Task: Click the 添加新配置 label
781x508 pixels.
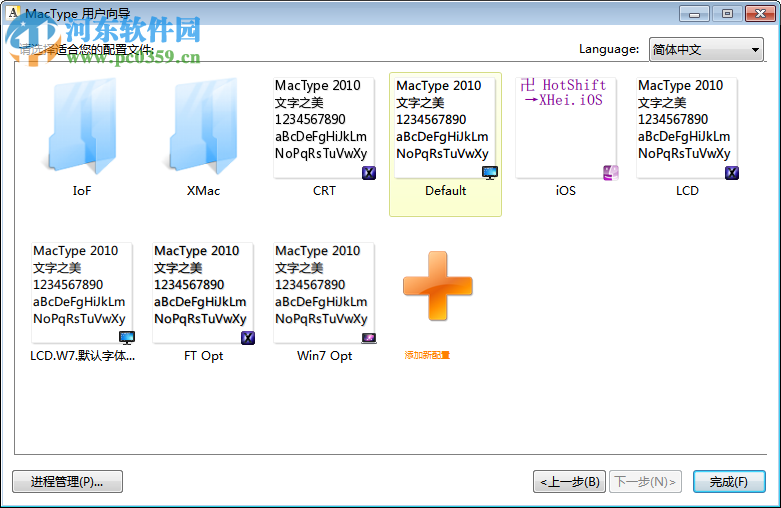Action: pyautogui.click(x=427, y=355)
